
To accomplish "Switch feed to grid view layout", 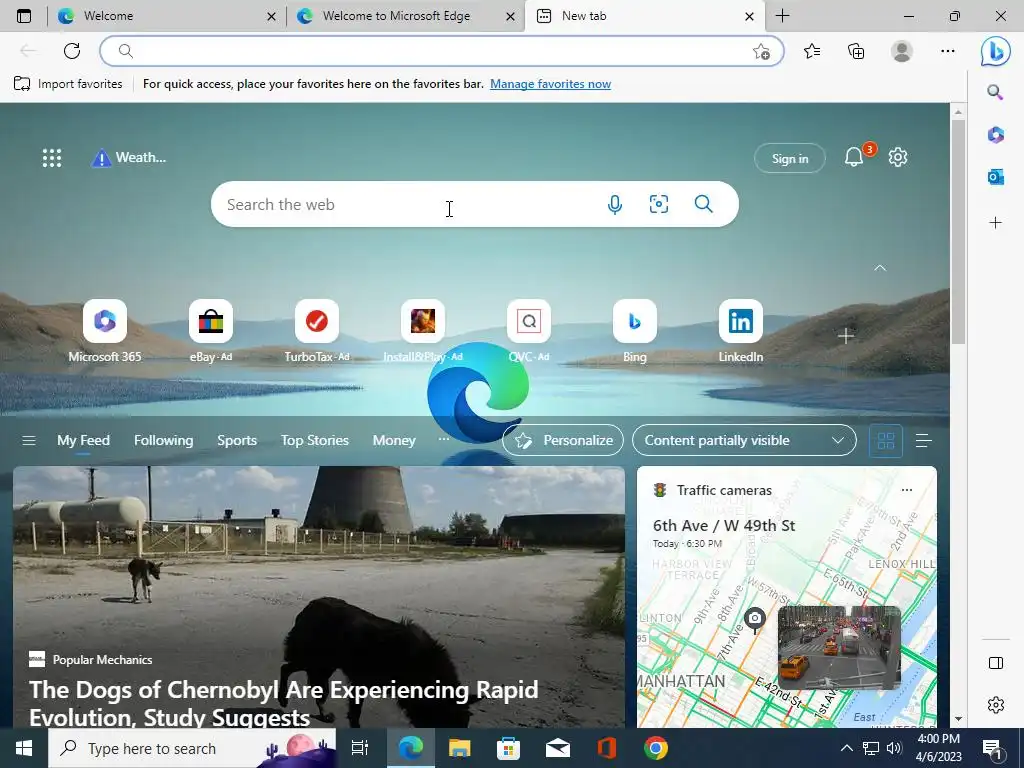I will (x=886, y=441).
